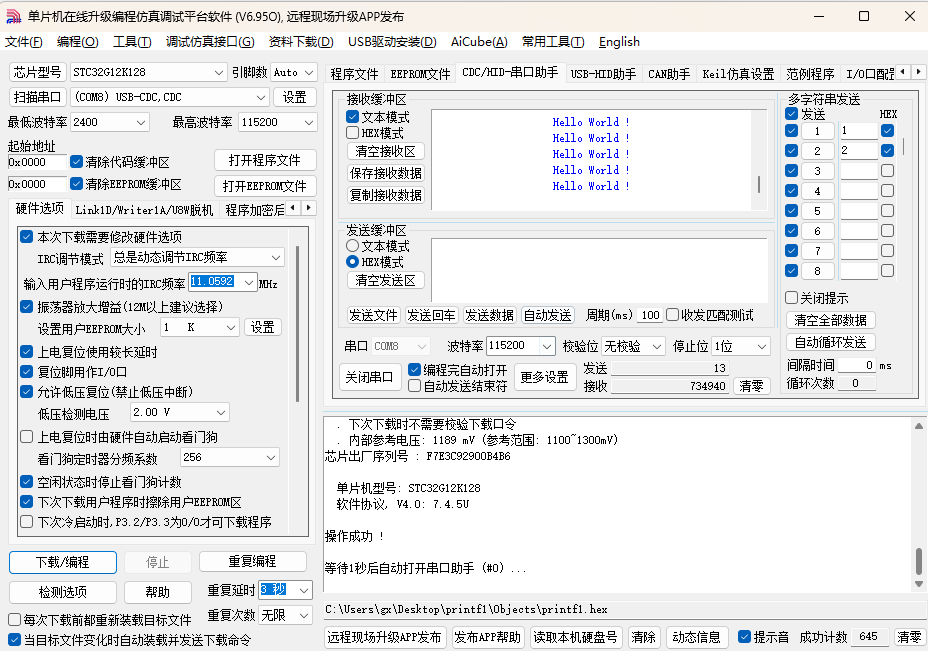Screen dimensions: 928x651
Task: Expand the 停止位 1位 dropdown
Action: (x=762, y=346)
